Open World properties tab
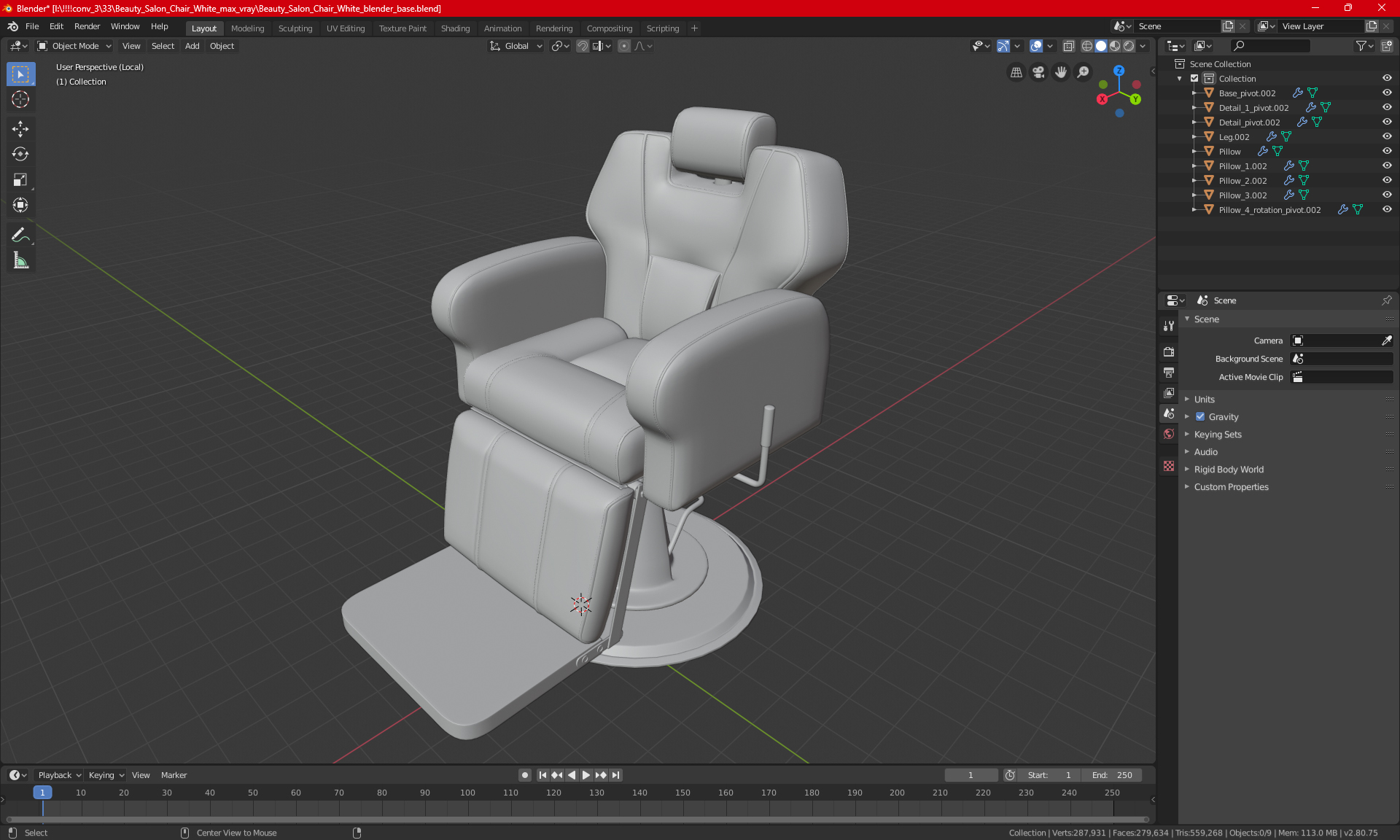The image size is (1400, 840). (1169, 434)
